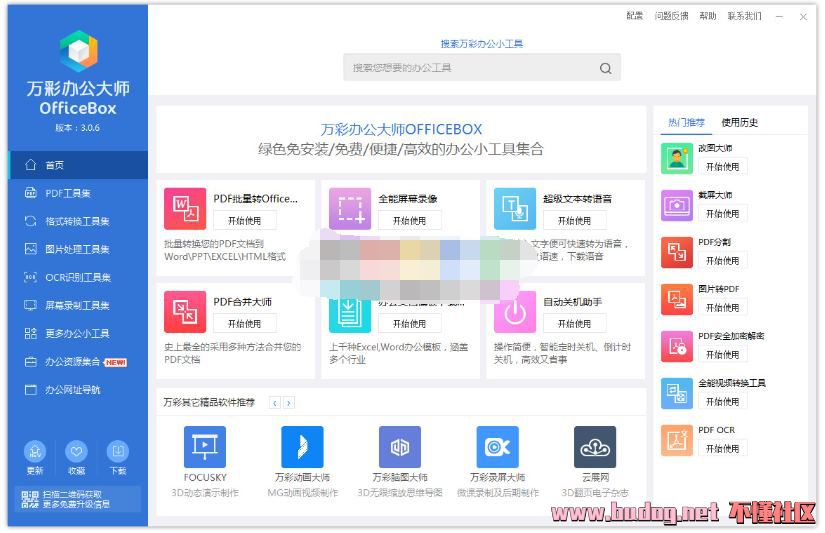Click PDF批量转Office tool icon
The height and width of the screenshot is (533, 825).
point(185,209)
